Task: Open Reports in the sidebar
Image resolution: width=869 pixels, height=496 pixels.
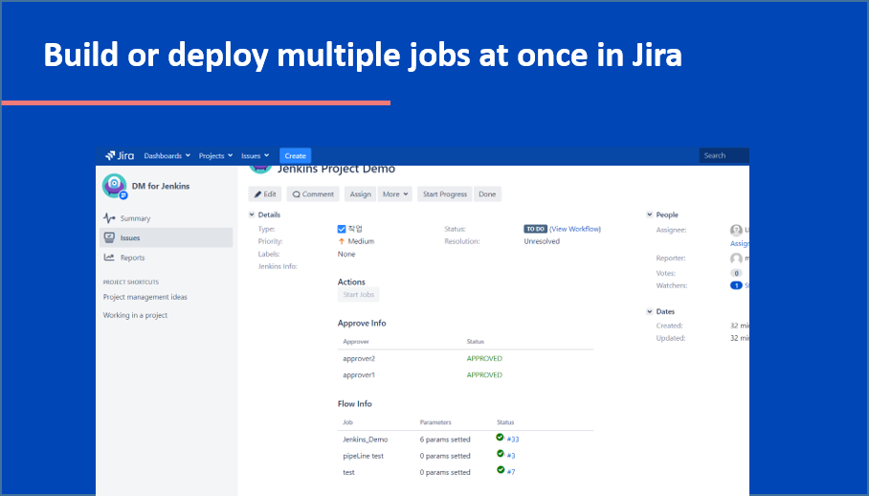Action: [132, 258]
